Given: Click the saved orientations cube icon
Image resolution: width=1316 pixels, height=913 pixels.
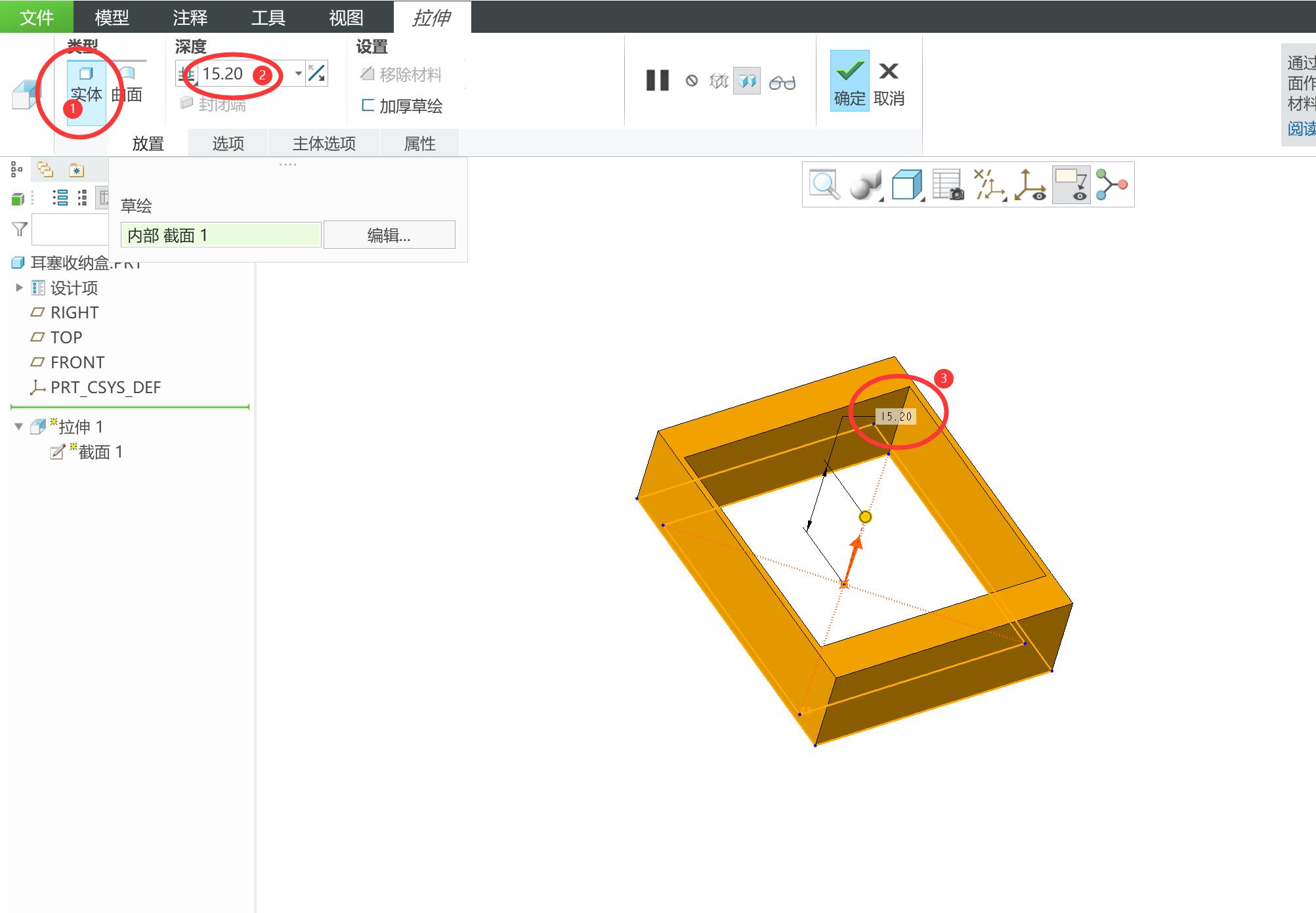Looking at the screenshot, I should [x=906, y=185].
